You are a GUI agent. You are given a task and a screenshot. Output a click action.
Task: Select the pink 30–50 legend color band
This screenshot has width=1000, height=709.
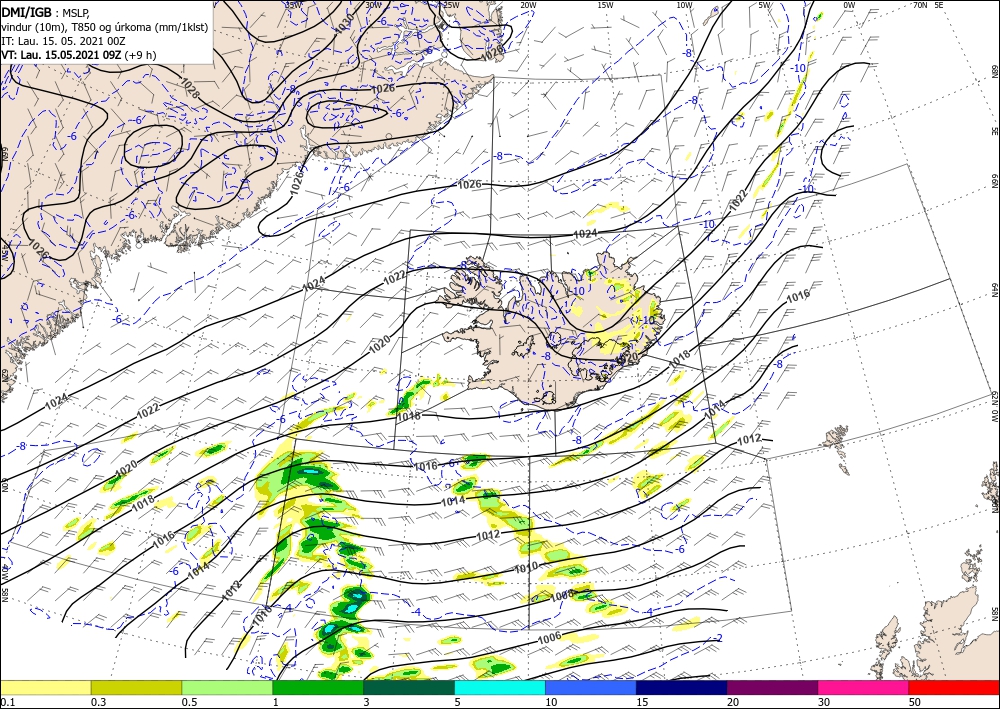864,687
